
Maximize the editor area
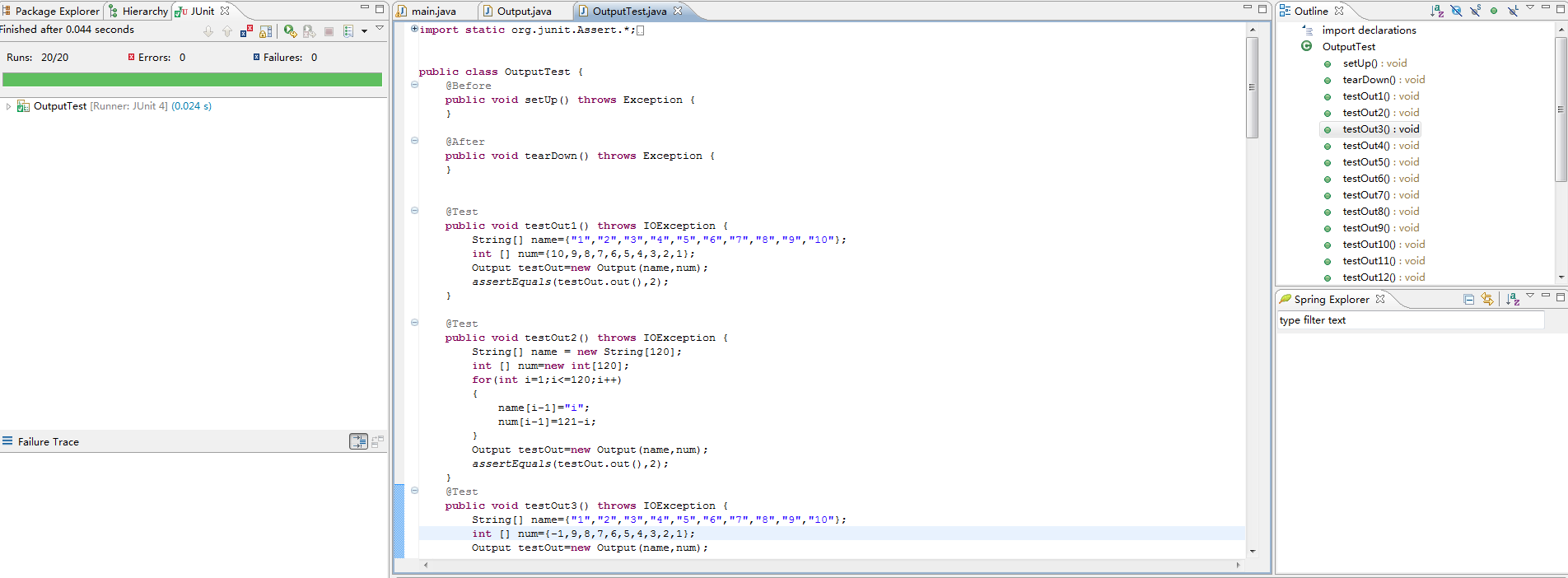tap(1262, 9)
